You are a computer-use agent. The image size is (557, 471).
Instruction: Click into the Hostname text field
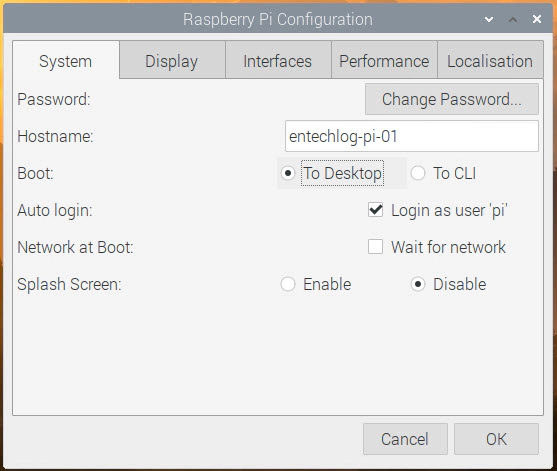(x=412, y=136)
